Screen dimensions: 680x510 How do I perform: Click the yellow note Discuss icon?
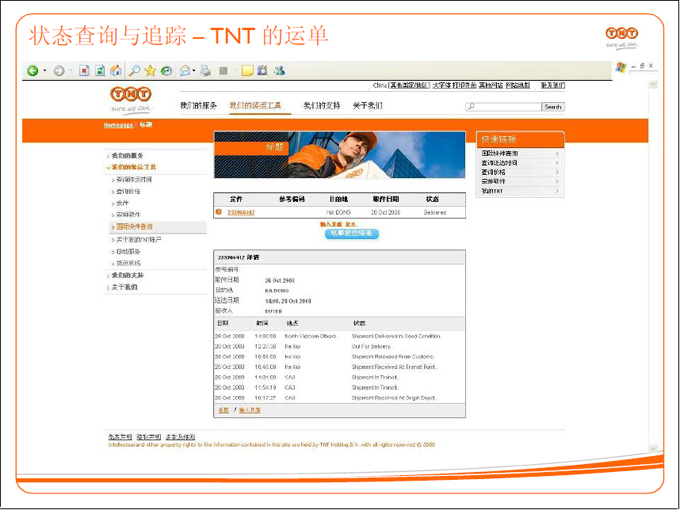pyautogui.click(x=247, y=71)
